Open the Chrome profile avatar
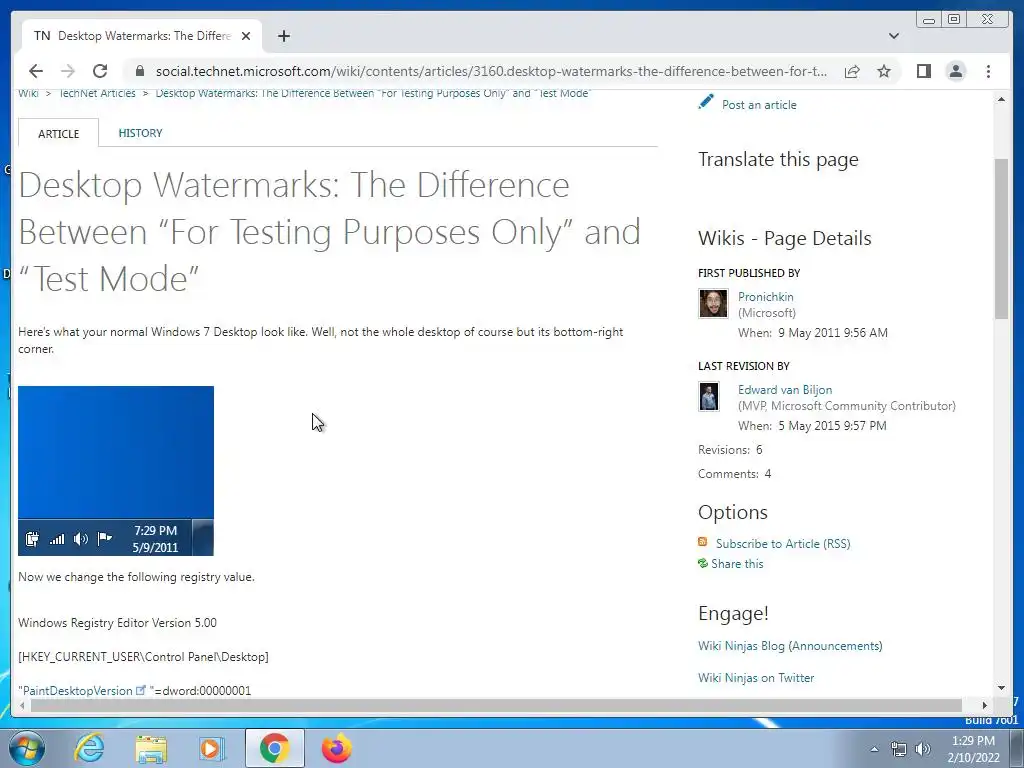1024x768 pixels. pos(955,71)
